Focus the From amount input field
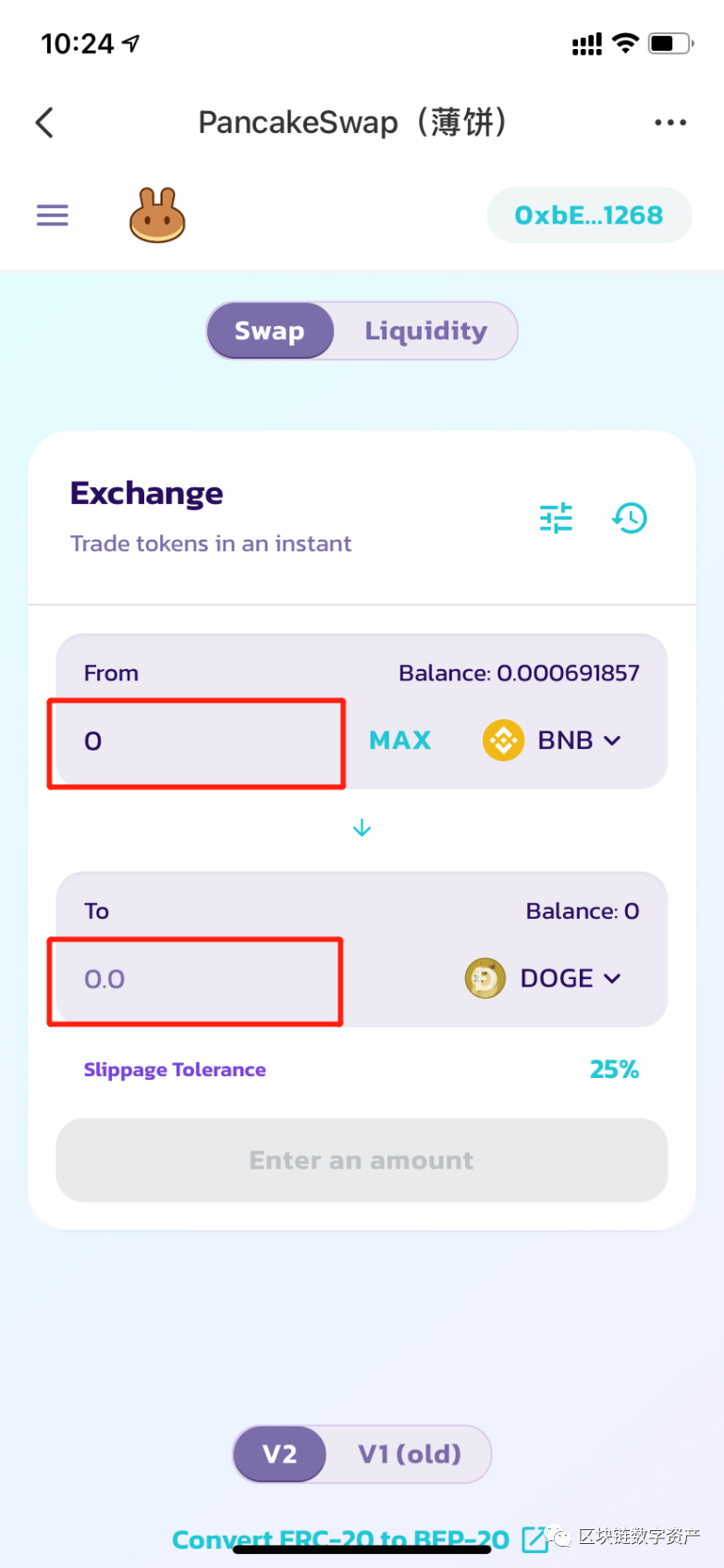This screenshot has height=1568, width=724. [x=196, y=742]
